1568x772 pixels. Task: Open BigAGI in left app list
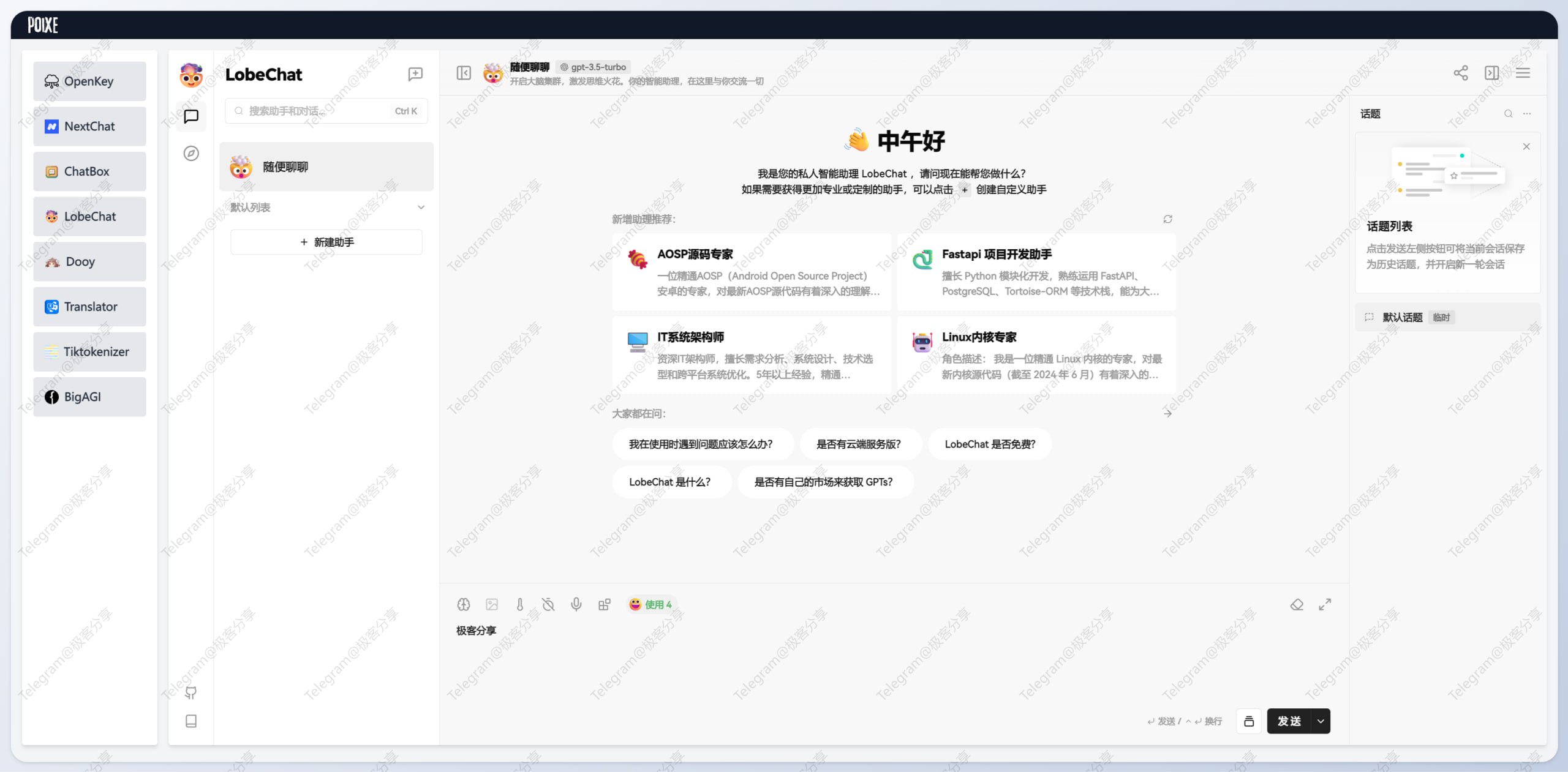[89, 397]
